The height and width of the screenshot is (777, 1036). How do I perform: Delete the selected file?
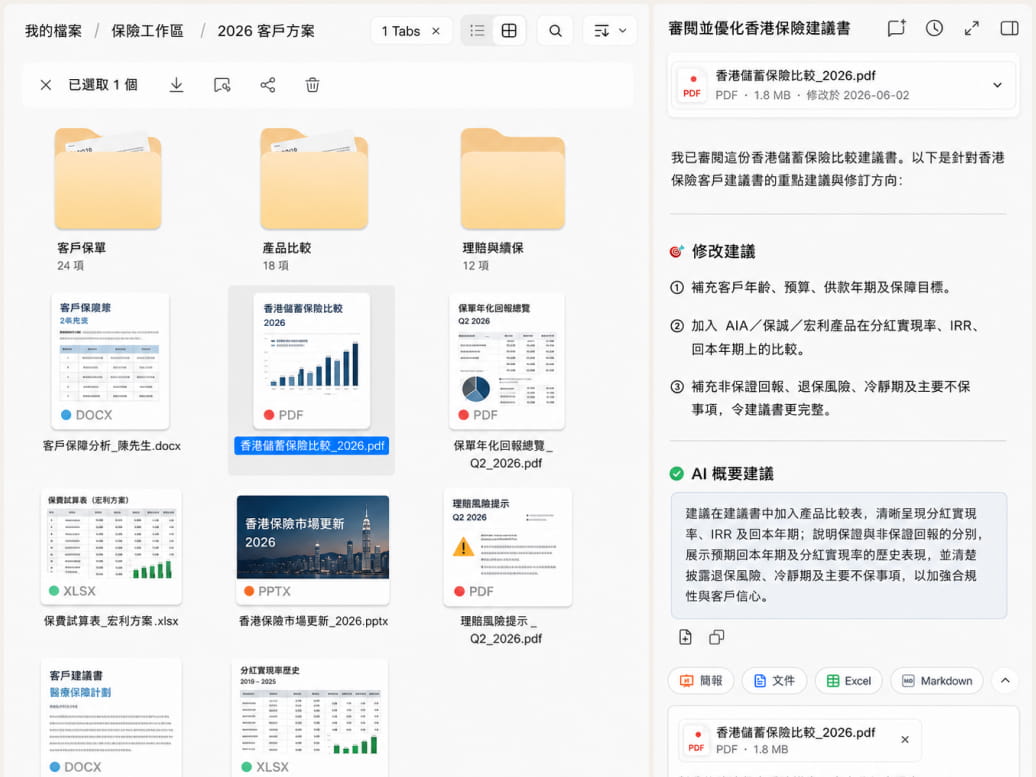click(x=313, y=85)
